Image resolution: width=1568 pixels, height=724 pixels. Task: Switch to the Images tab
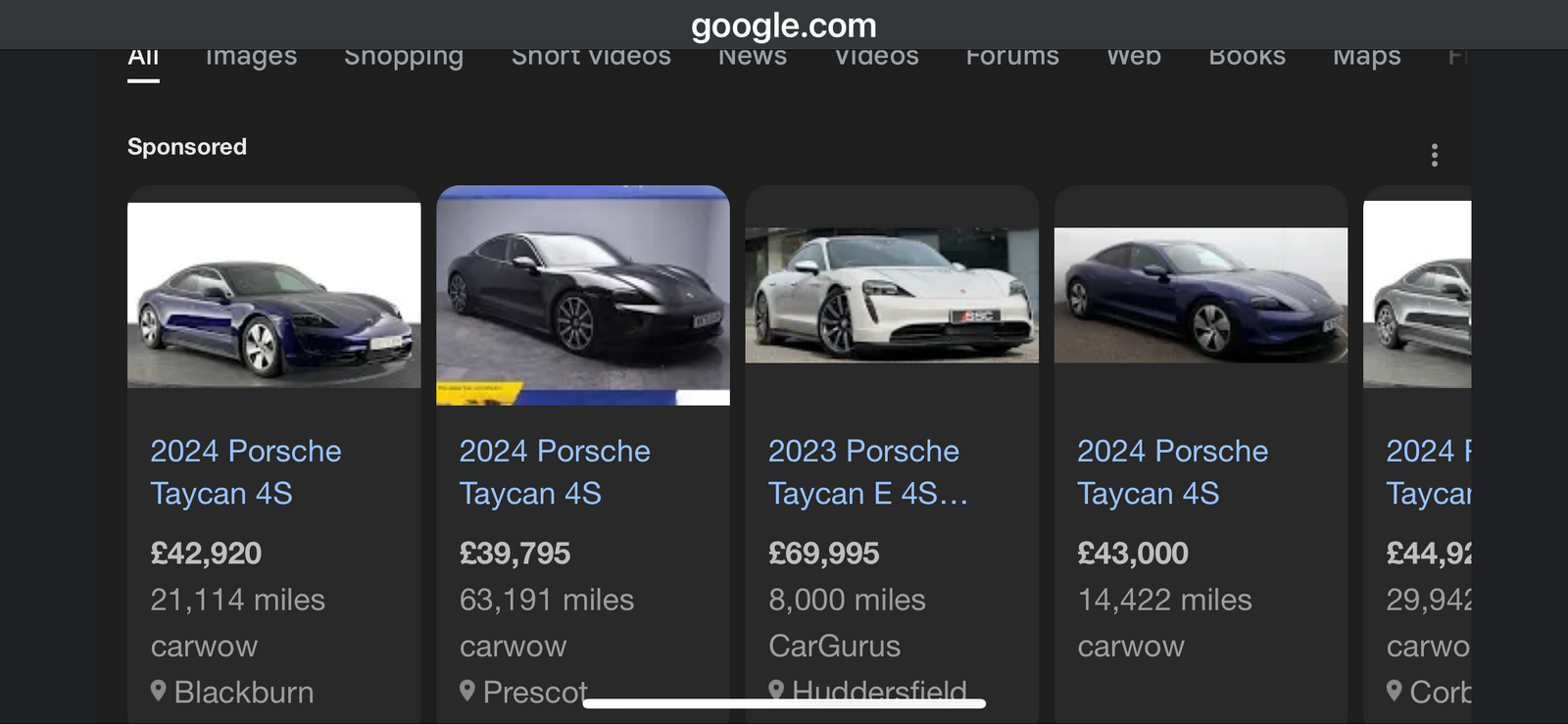(251, 58)
